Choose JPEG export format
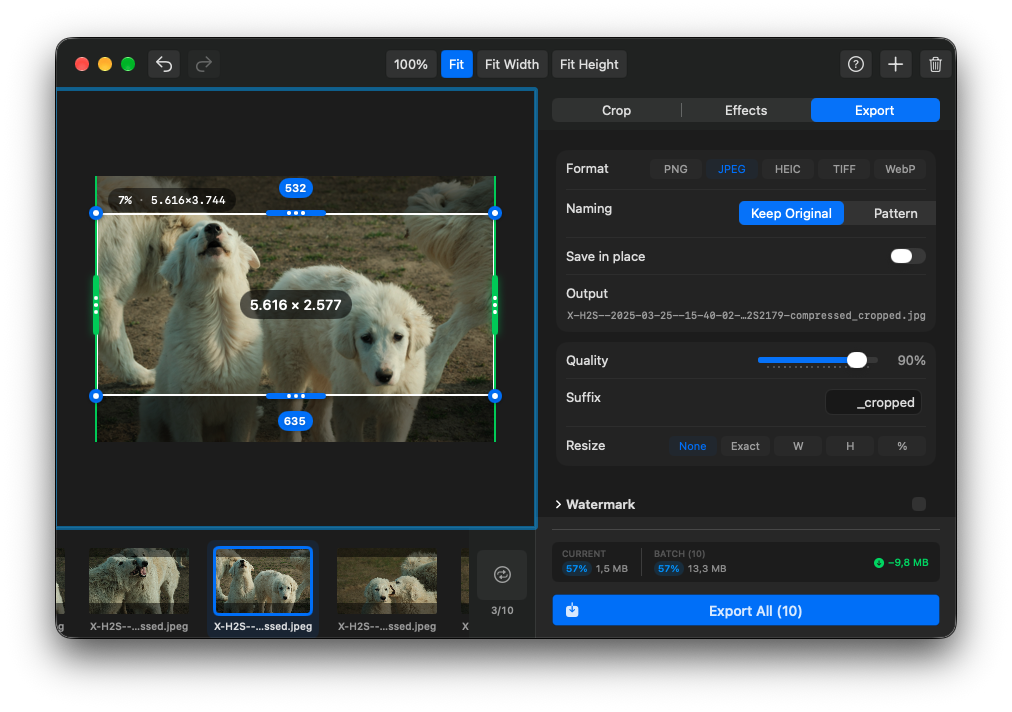The width and height of the screenshot is (1012, 712). pos(732,169)
